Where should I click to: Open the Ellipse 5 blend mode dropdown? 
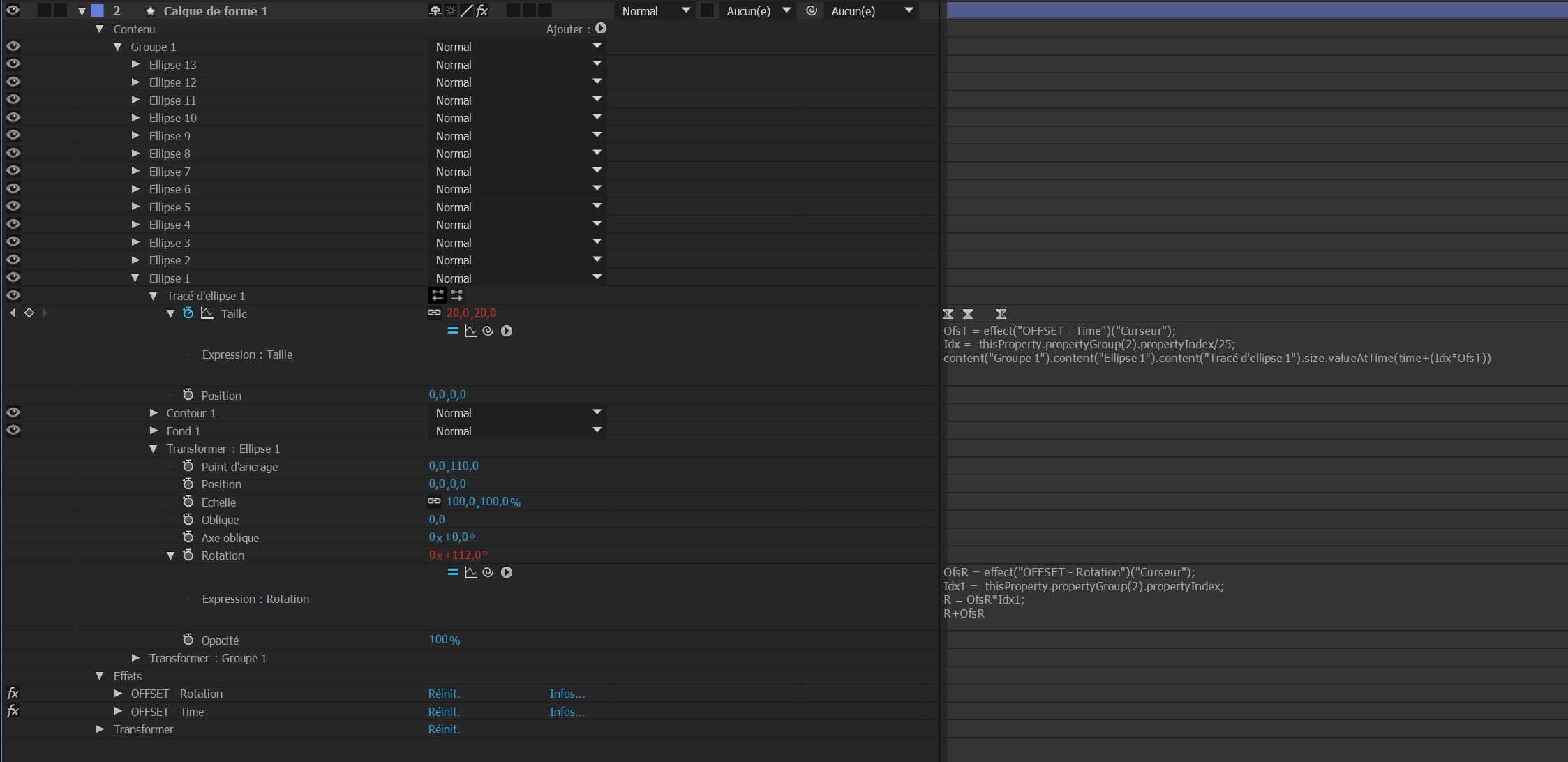tap(517, 207)
